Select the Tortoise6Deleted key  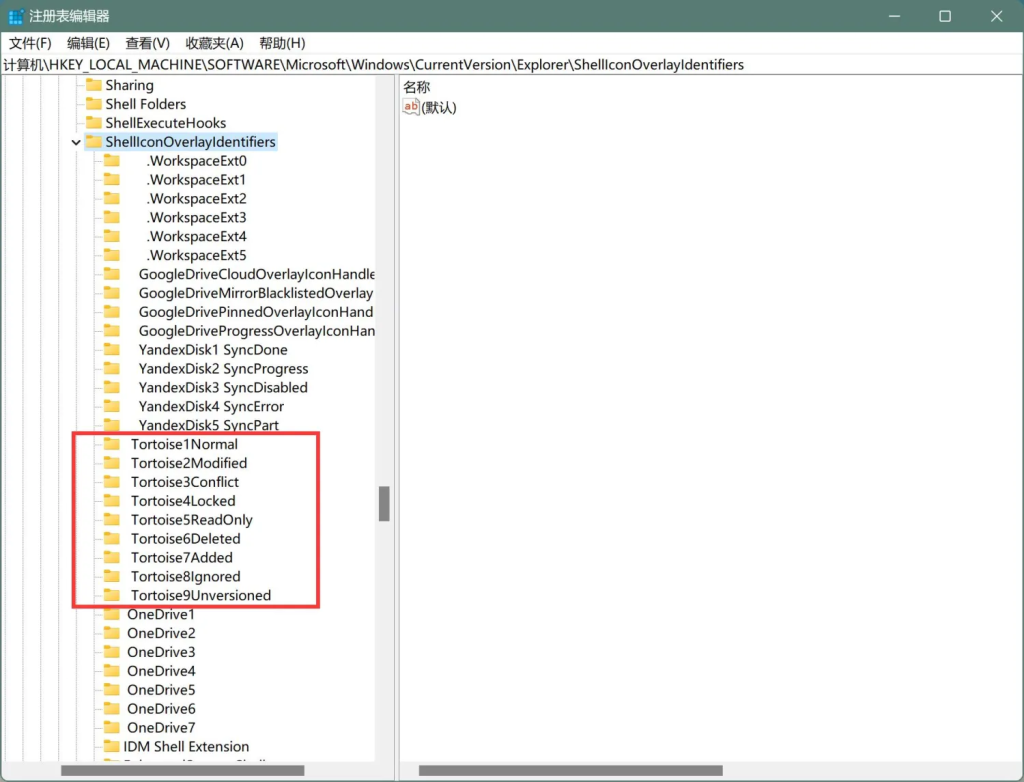185,539
